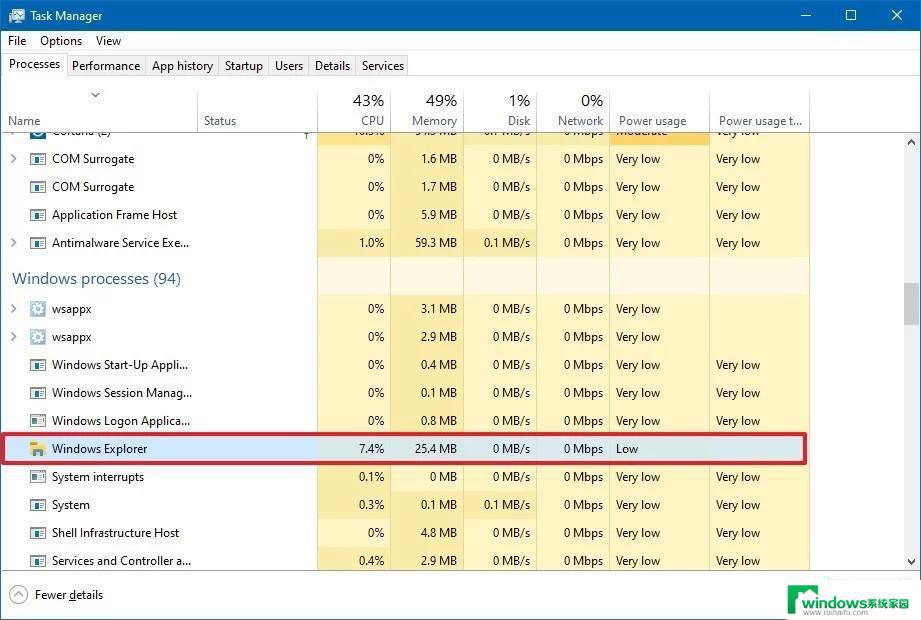The height and width of the screenshot is (620, 921).
Task: Switch to the Users tab
Action: 289,66
